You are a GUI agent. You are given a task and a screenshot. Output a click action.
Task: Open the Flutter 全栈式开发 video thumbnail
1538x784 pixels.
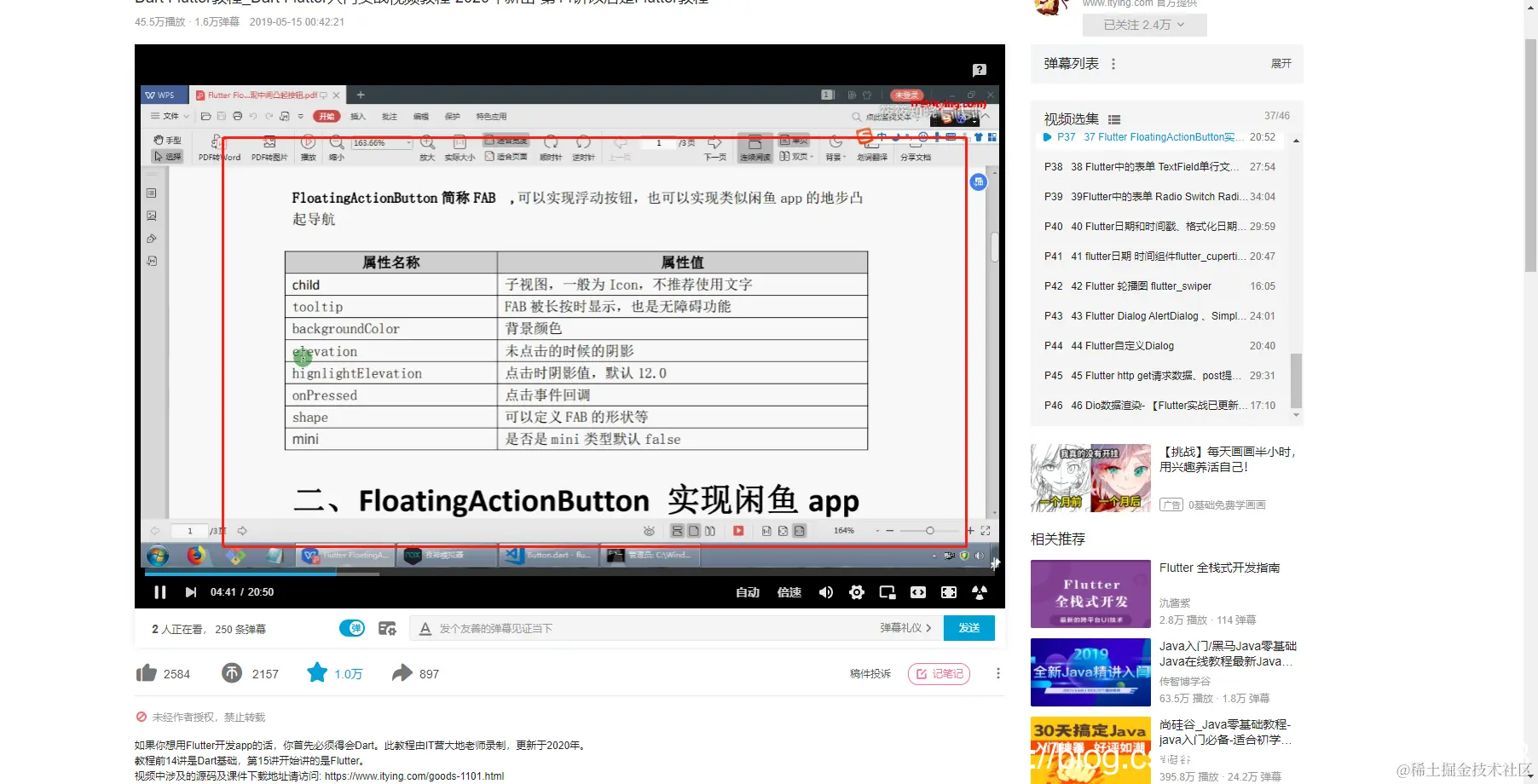(x=1090, y=594)
